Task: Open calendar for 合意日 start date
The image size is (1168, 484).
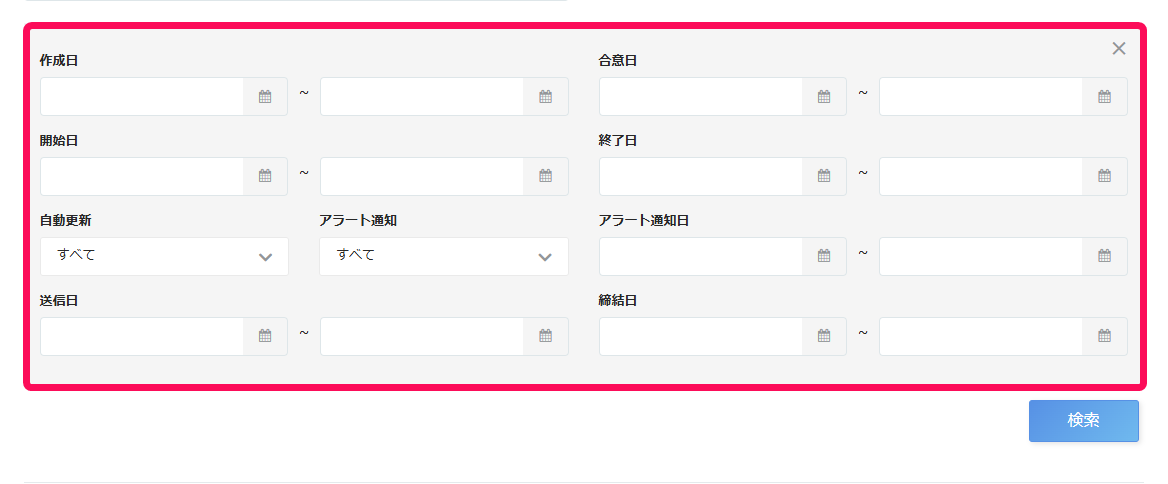Action: [824, 97]
